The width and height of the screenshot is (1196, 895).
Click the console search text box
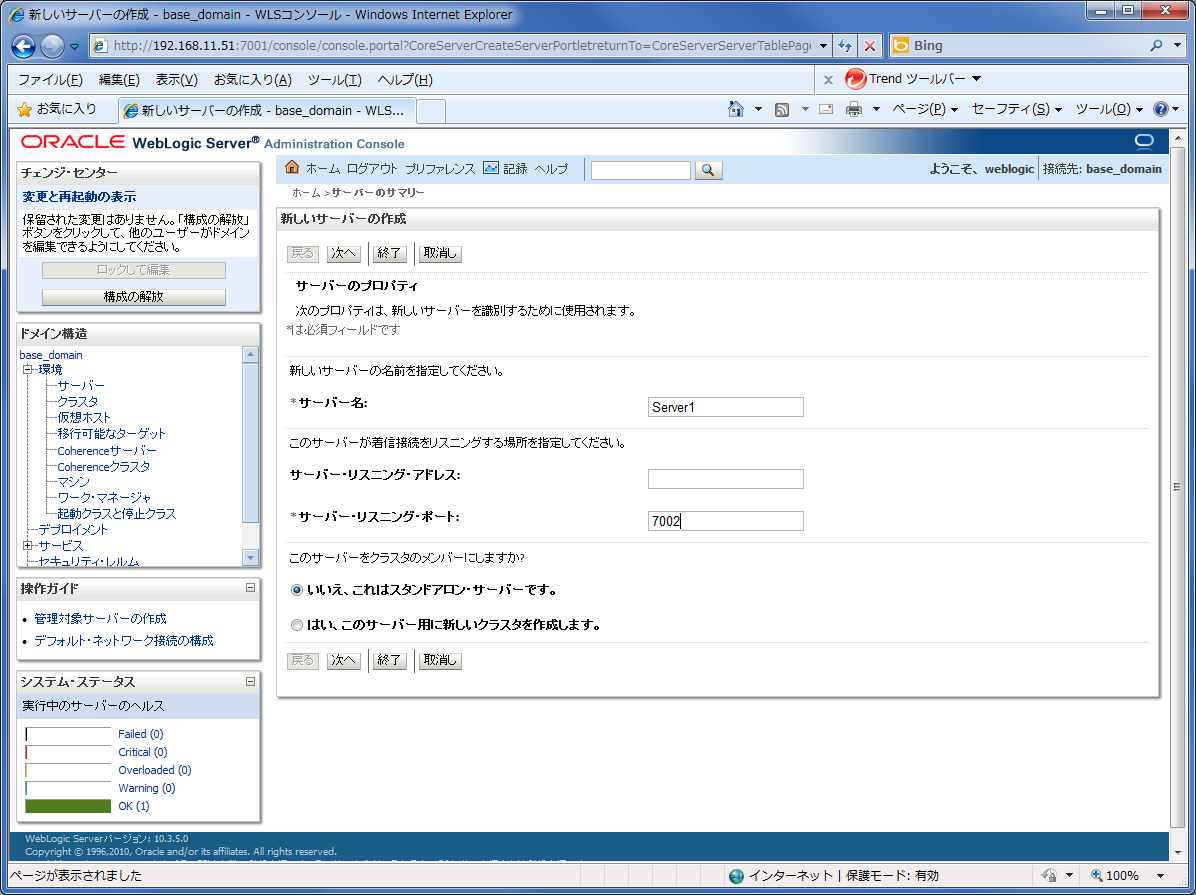click(x=641, y=170)
